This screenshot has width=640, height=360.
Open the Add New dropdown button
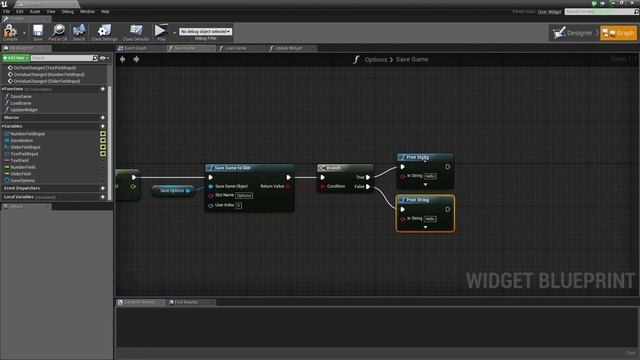coord(16,58)
